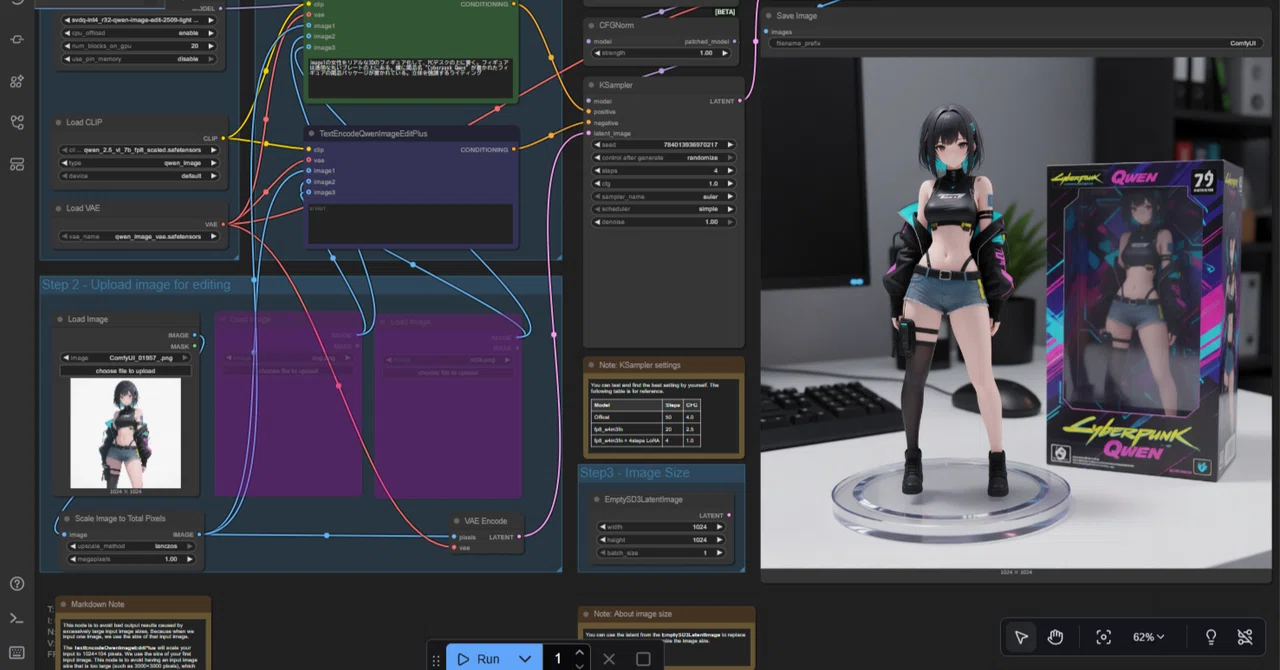Click the empty prompt box in TextEncodeQwenImageEditPlus

[x=411, y=224]
